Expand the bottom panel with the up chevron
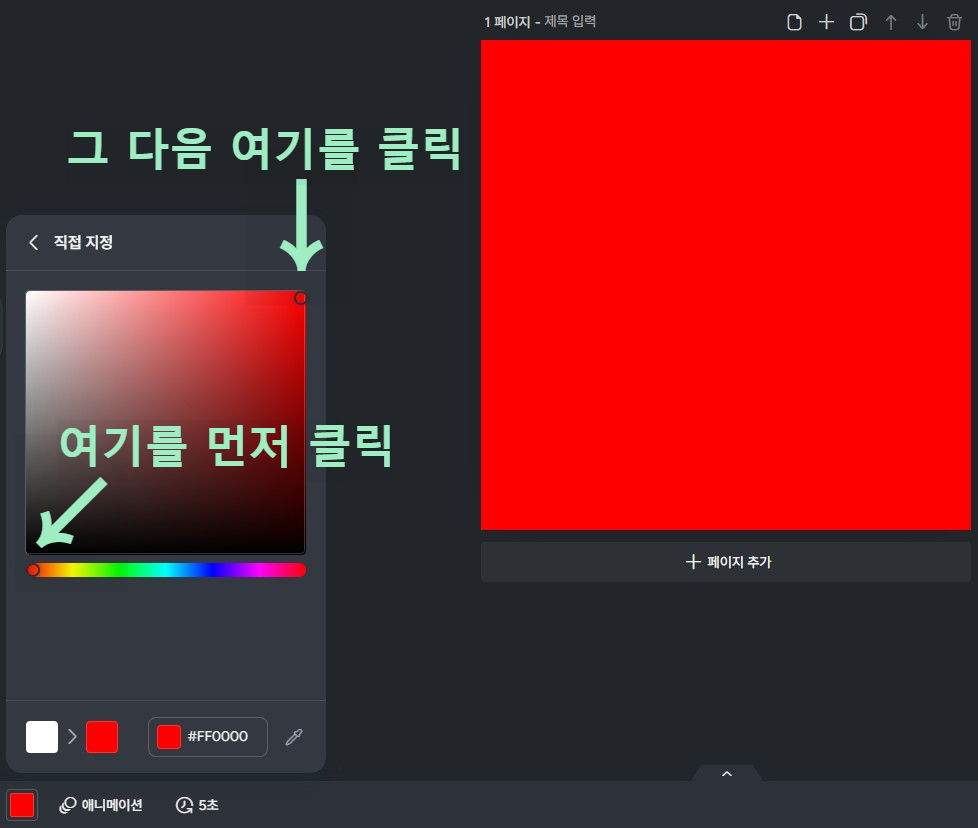Image resolution: width=978 pixels, height=828 pixels. pos(726,773)
